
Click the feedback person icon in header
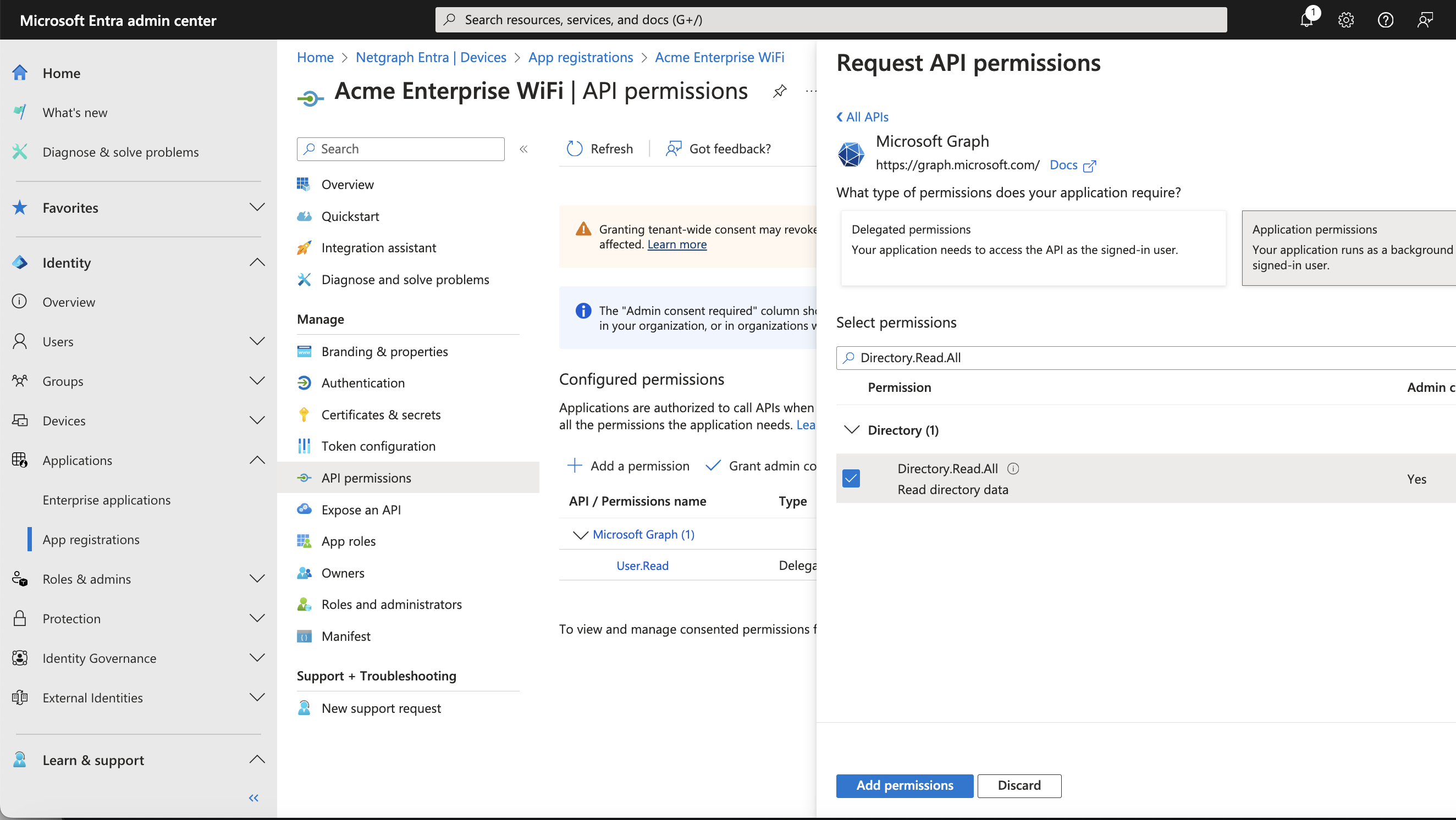click(1425, 20)
